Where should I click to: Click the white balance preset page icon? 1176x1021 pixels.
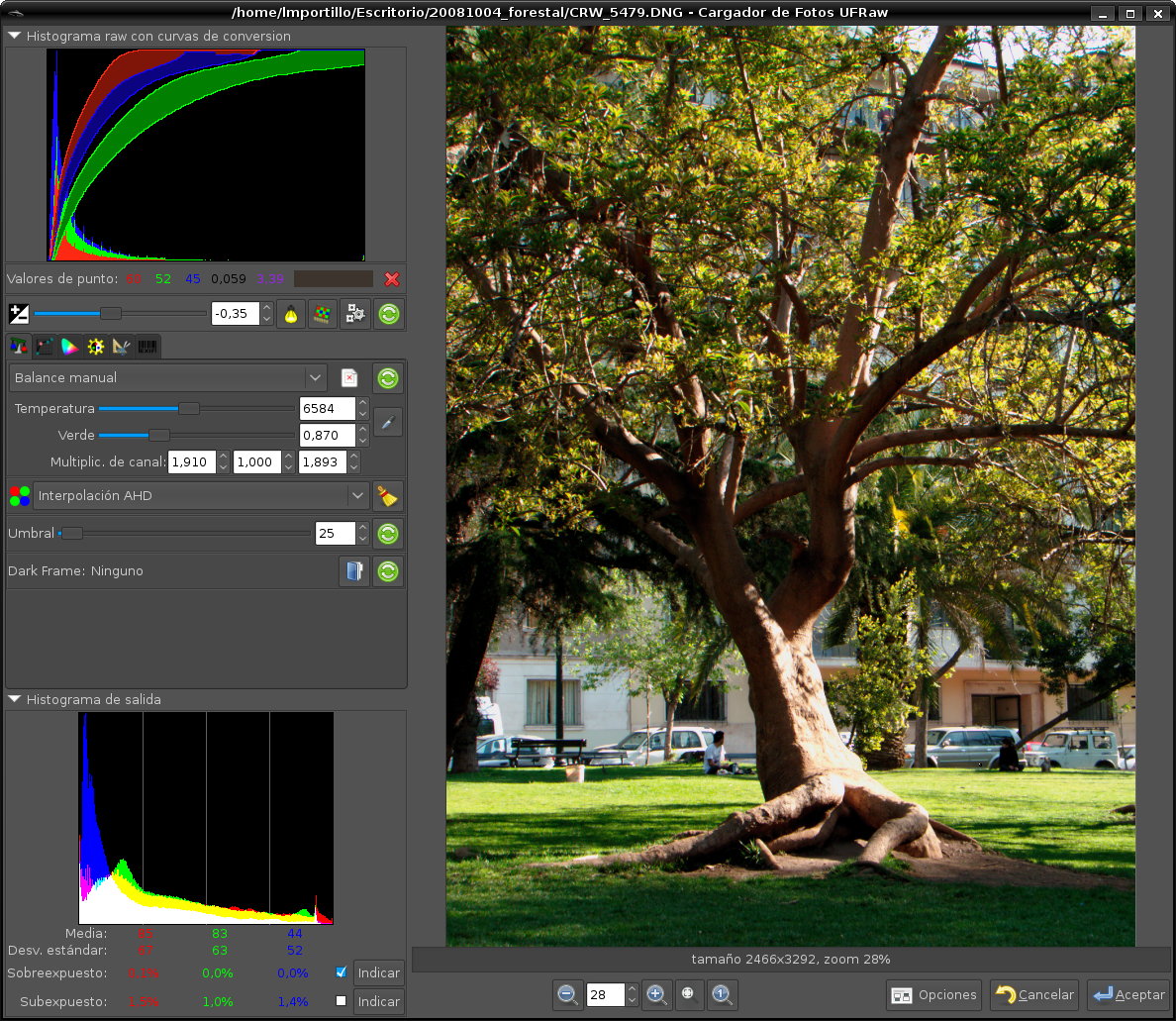pyautogui.click(x=349, y=377)
